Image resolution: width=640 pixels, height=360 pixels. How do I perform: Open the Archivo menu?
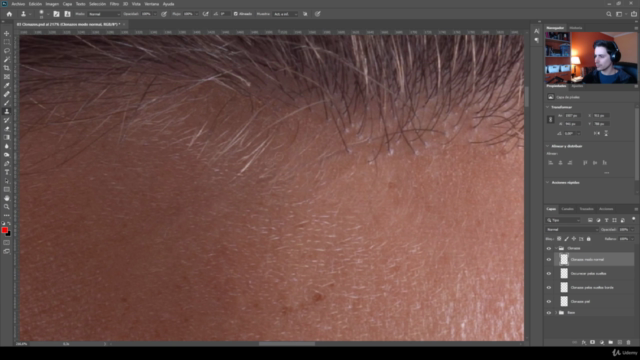pos(18,4)
